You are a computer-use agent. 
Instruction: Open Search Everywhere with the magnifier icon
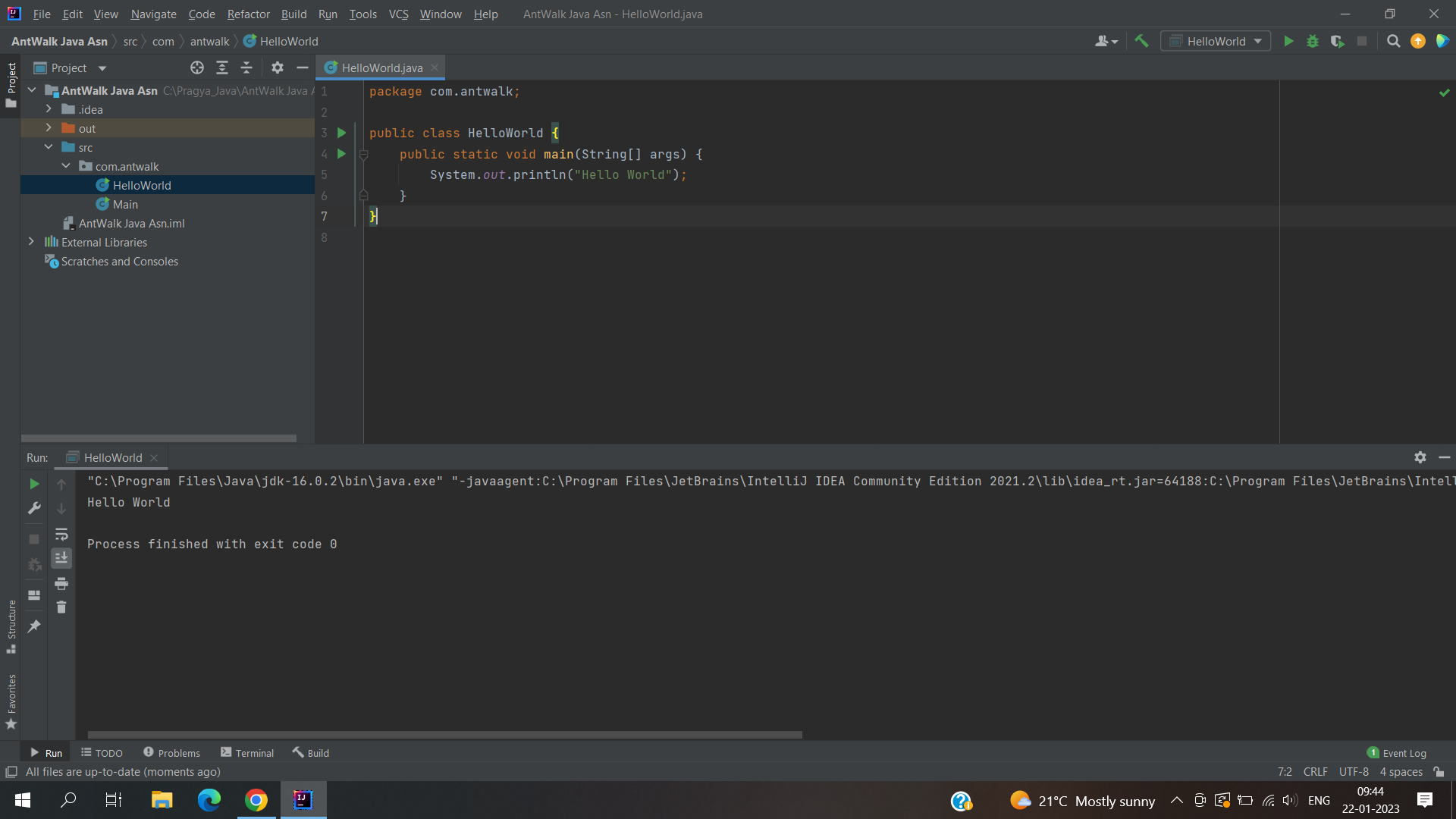(x=1393, y=41)
